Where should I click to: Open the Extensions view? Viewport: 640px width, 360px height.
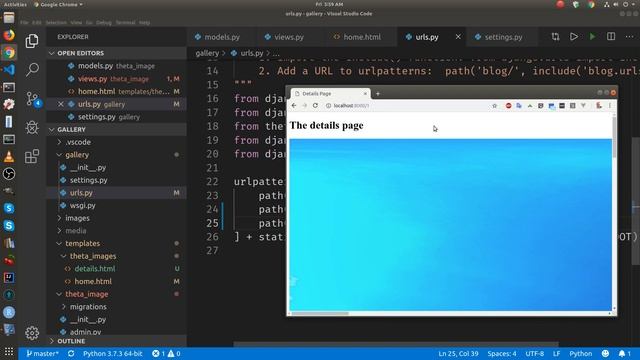[32, 156]
